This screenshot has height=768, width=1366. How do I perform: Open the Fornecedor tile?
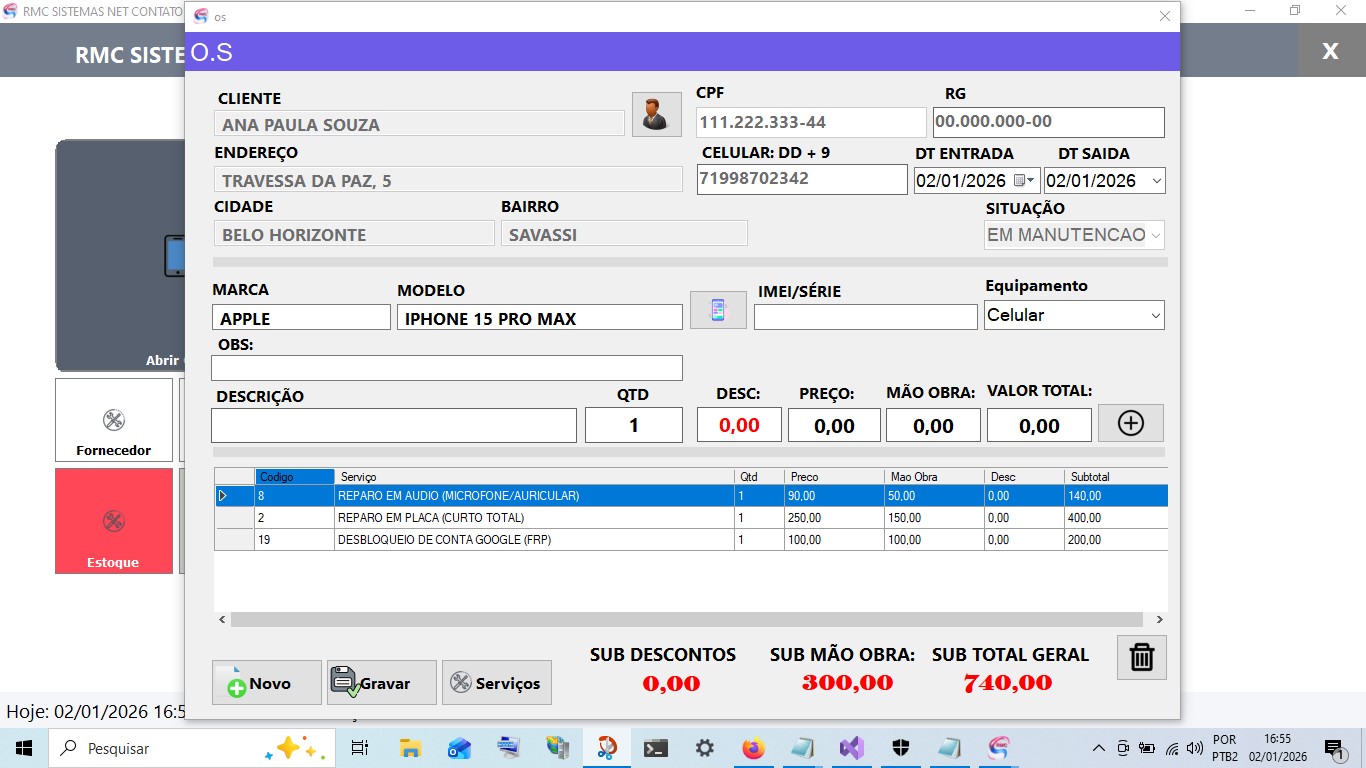pyautogui.click(x=113, y=420)
